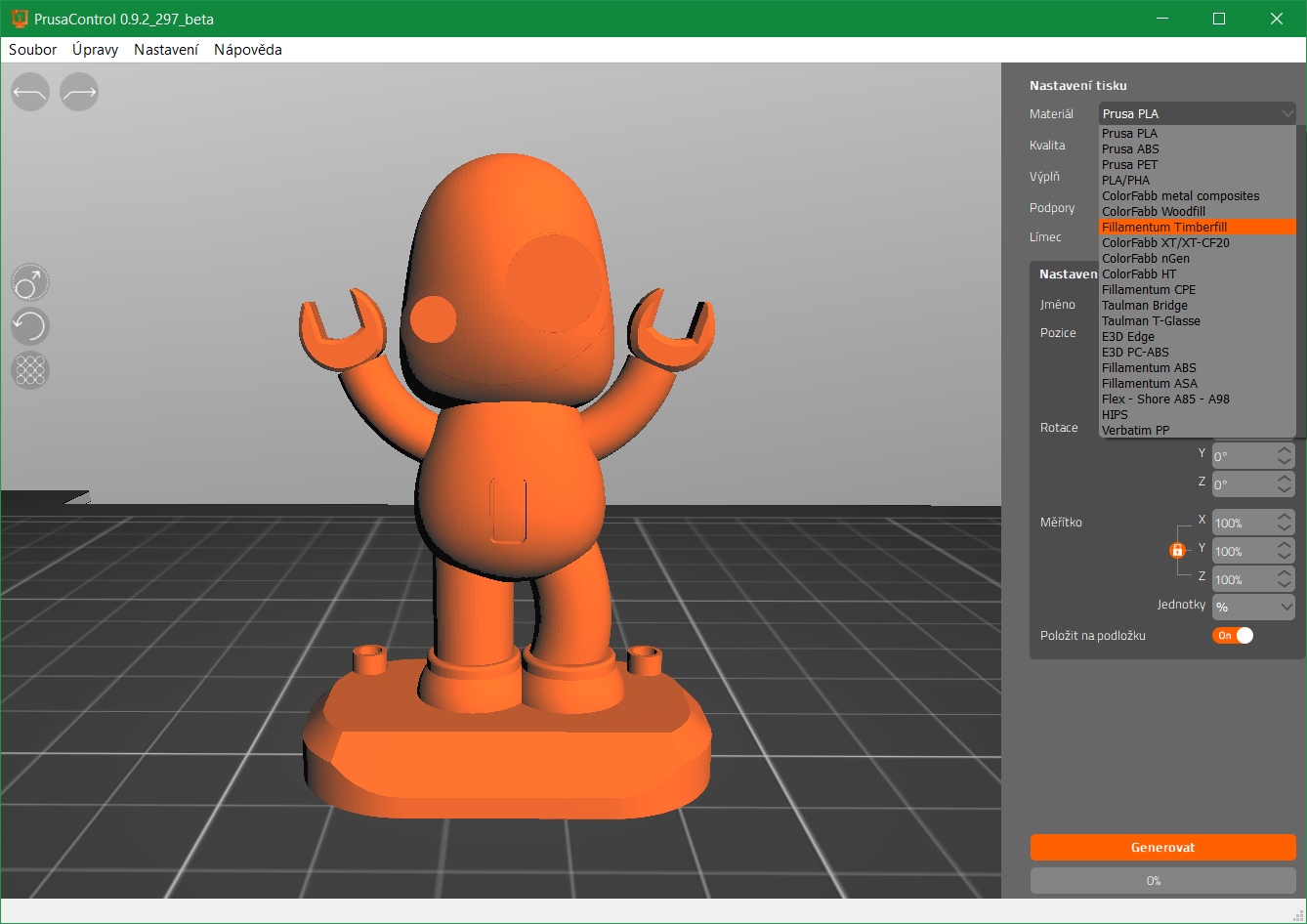Open the Soubor menu

(33, 50)
